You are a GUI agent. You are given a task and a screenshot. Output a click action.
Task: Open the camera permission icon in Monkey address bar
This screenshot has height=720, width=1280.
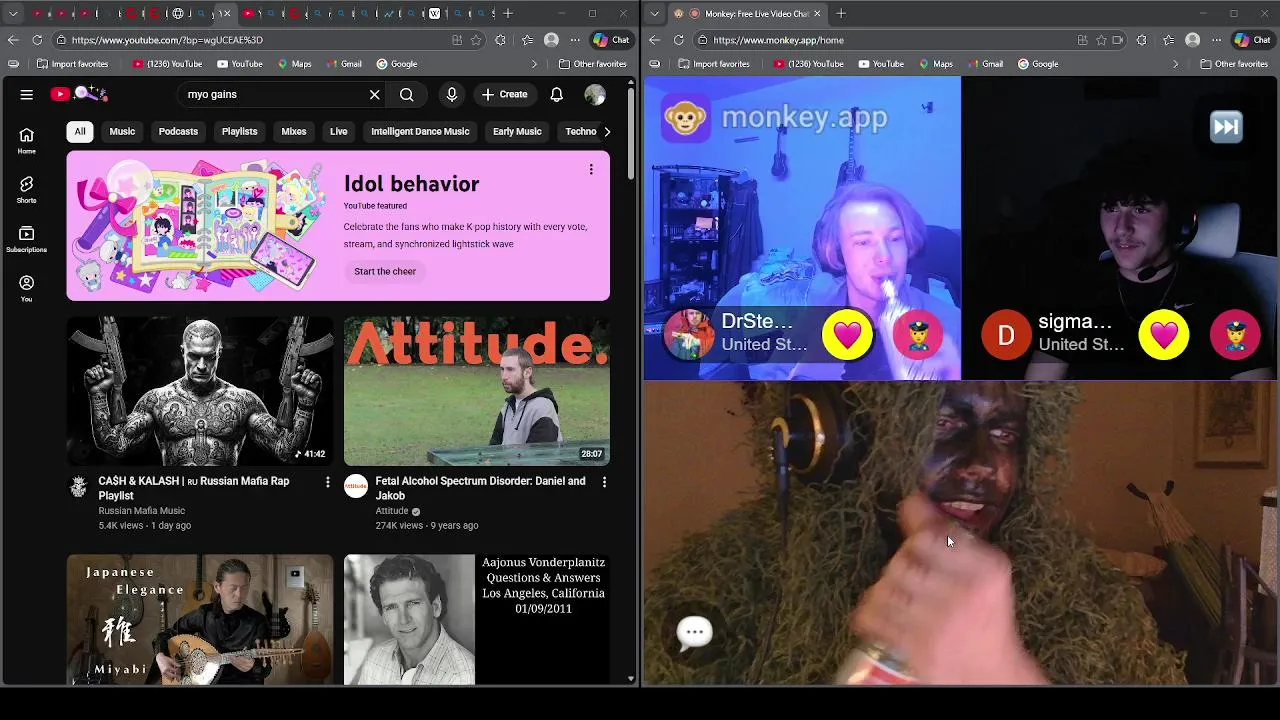(1117, 40)
